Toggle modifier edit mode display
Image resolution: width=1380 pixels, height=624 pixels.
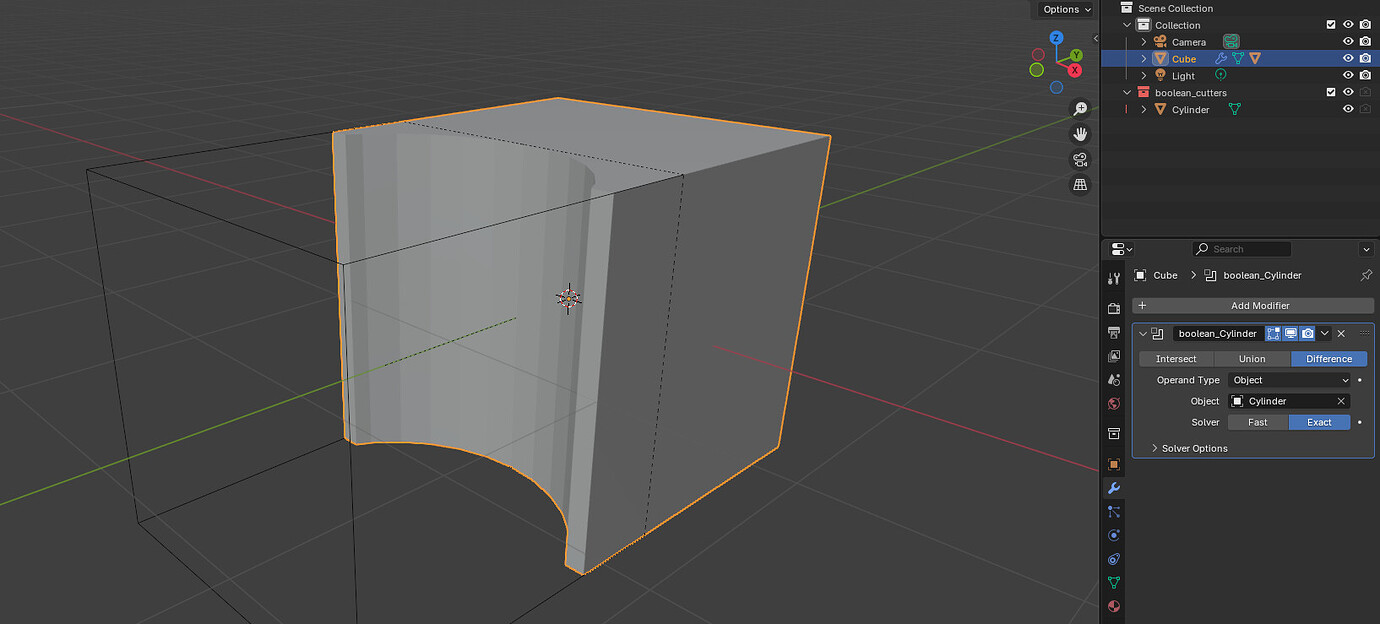tap(1274, 334)
